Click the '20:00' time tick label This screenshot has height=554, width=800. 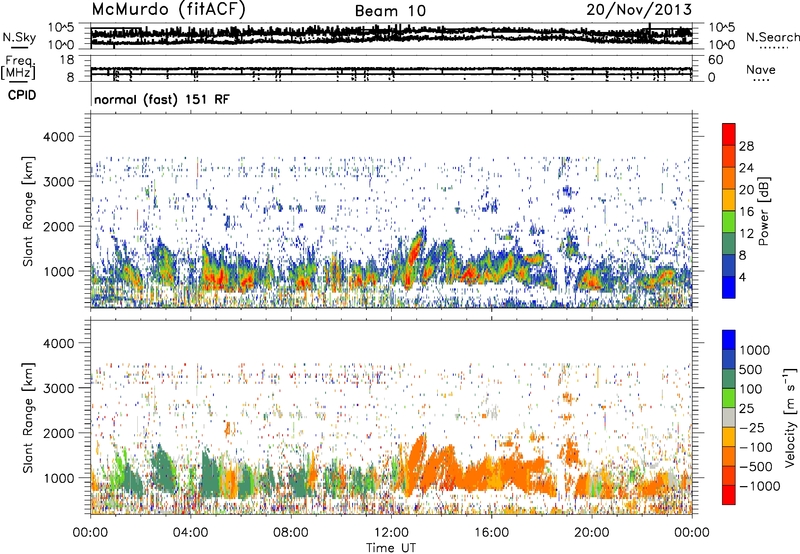(591, 533)
